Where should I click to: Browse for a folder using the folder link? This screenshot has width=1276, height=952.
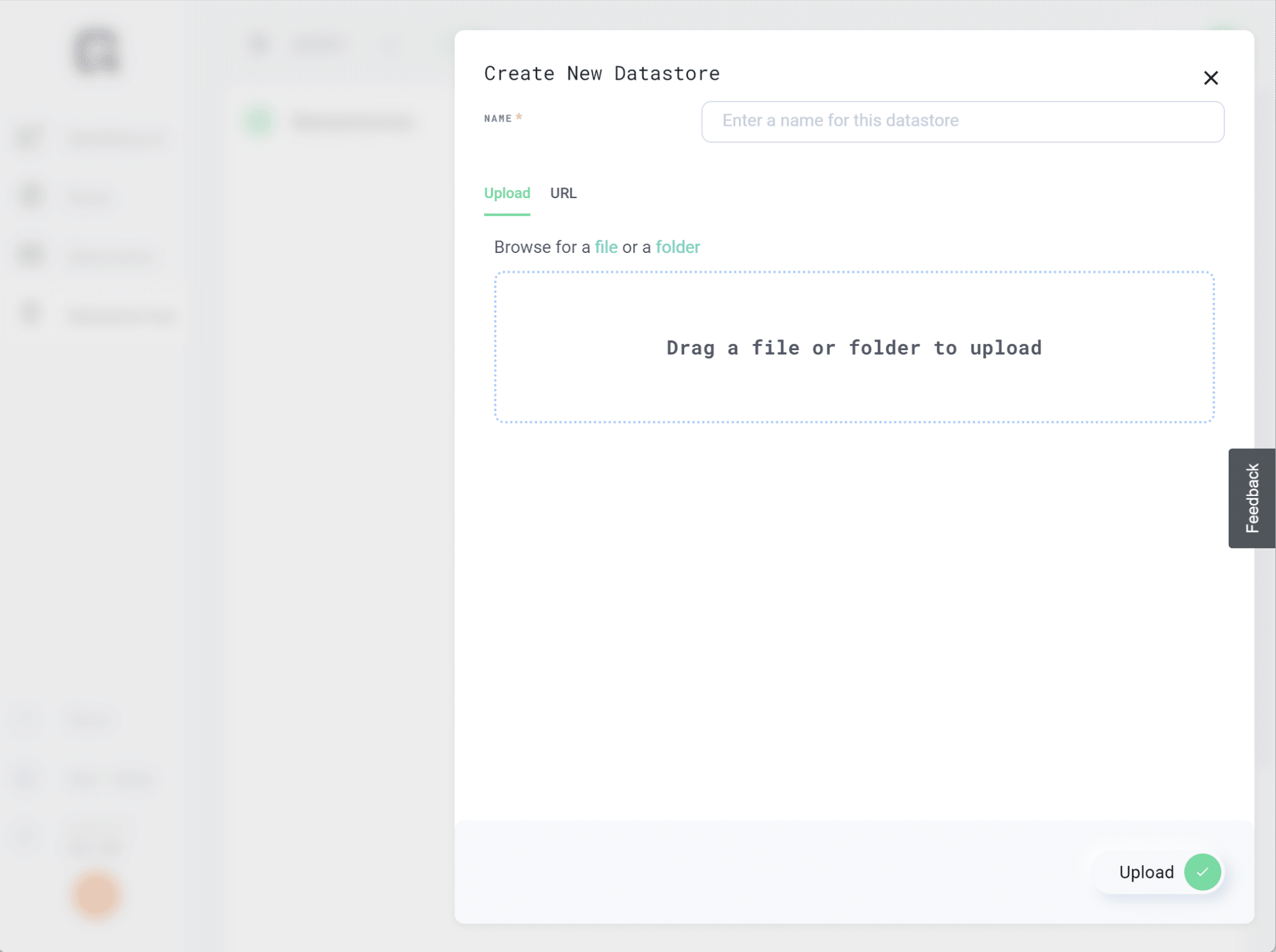coord(677,247)
